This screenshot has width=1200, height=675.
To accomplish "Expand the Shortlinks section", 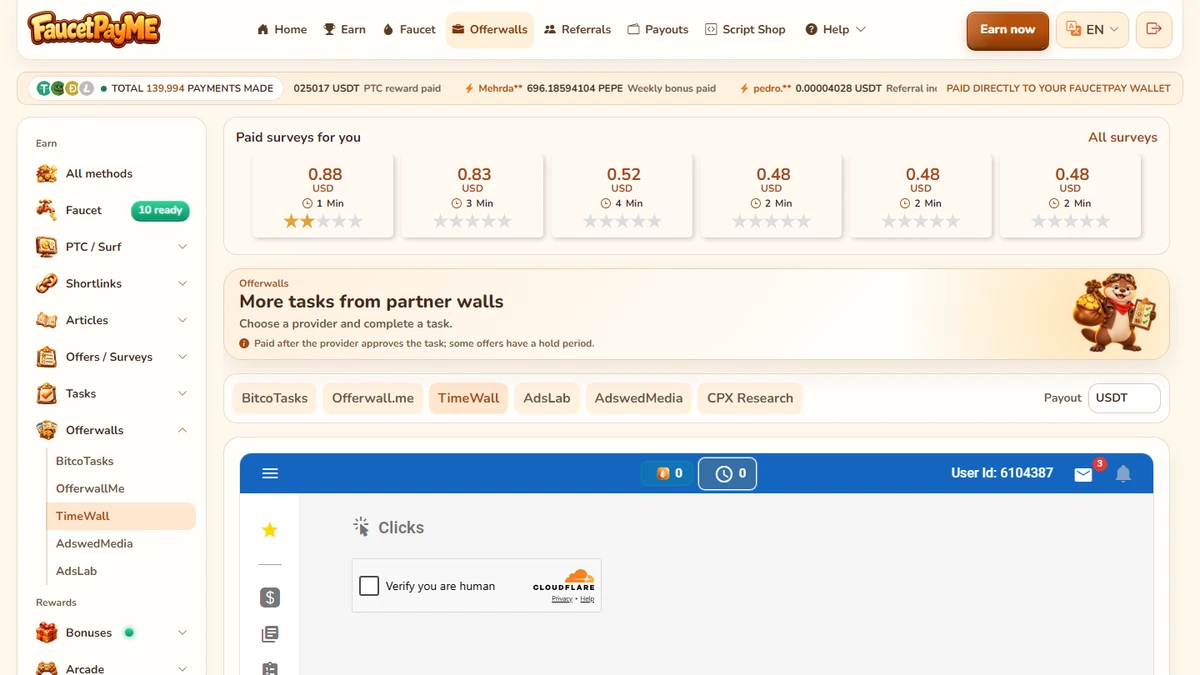I will click(182, 284).
